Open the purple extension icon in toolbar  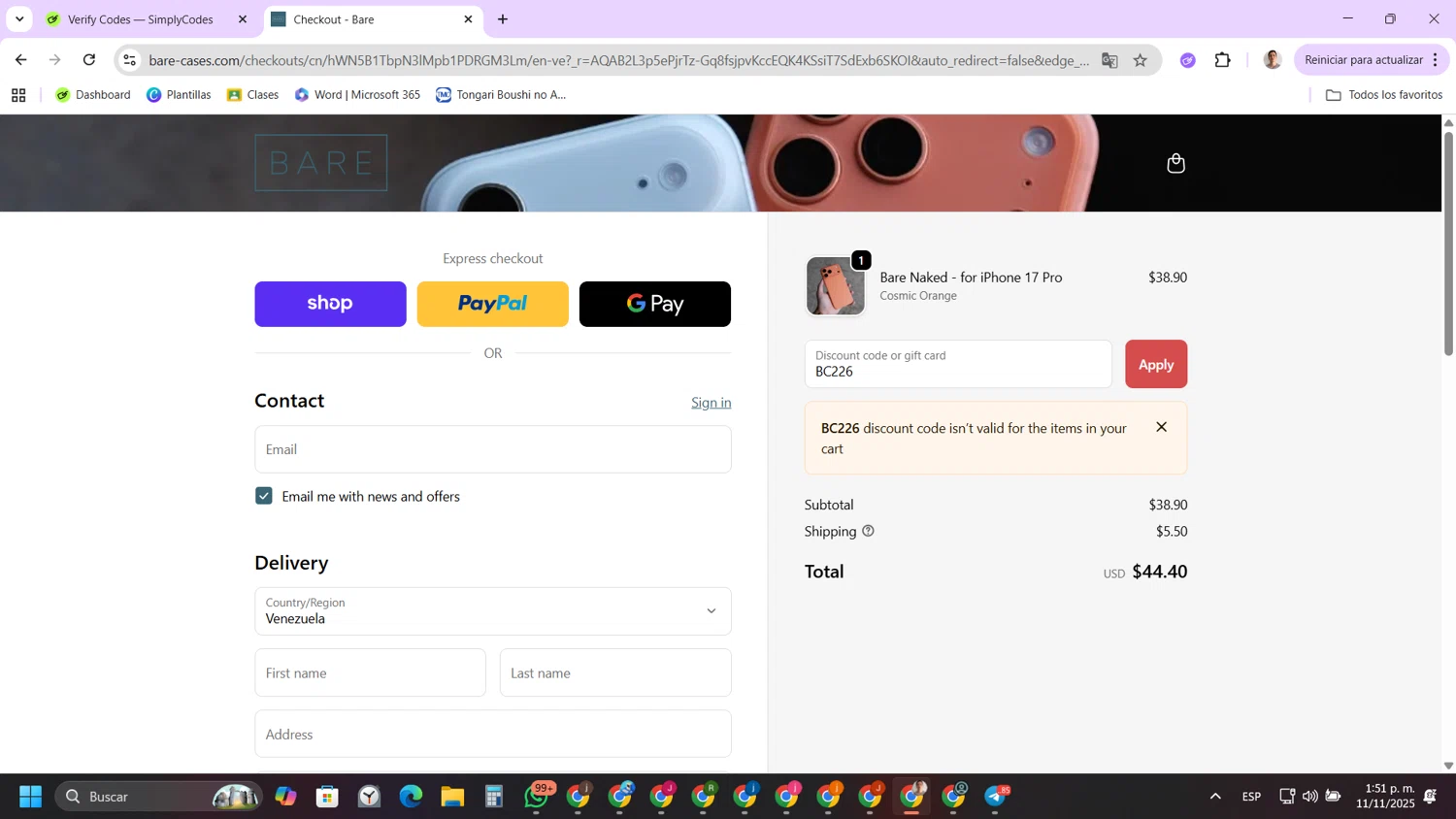click(1187, 60)
